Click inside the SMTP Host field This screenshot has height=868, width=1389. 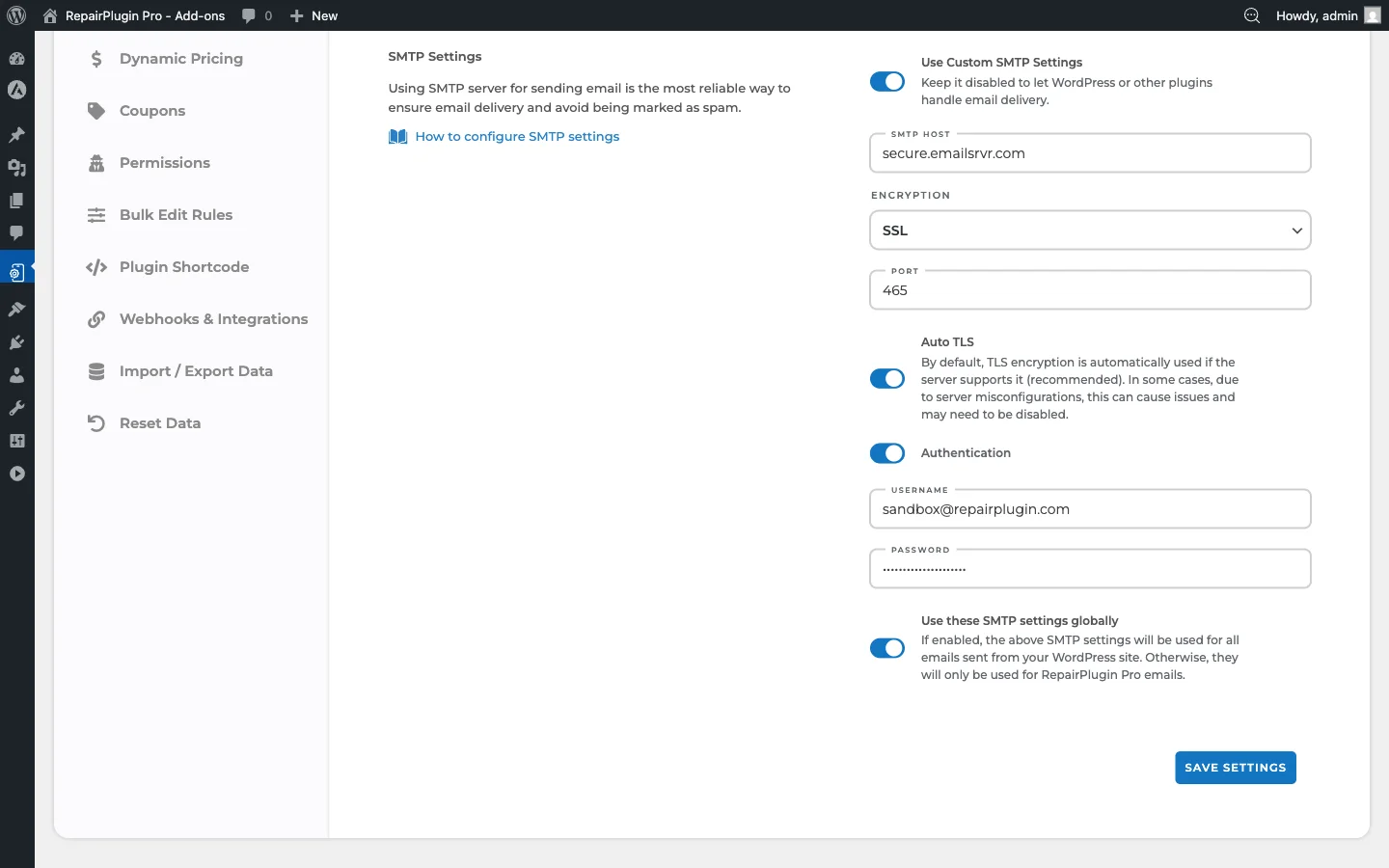[1090, 153]
